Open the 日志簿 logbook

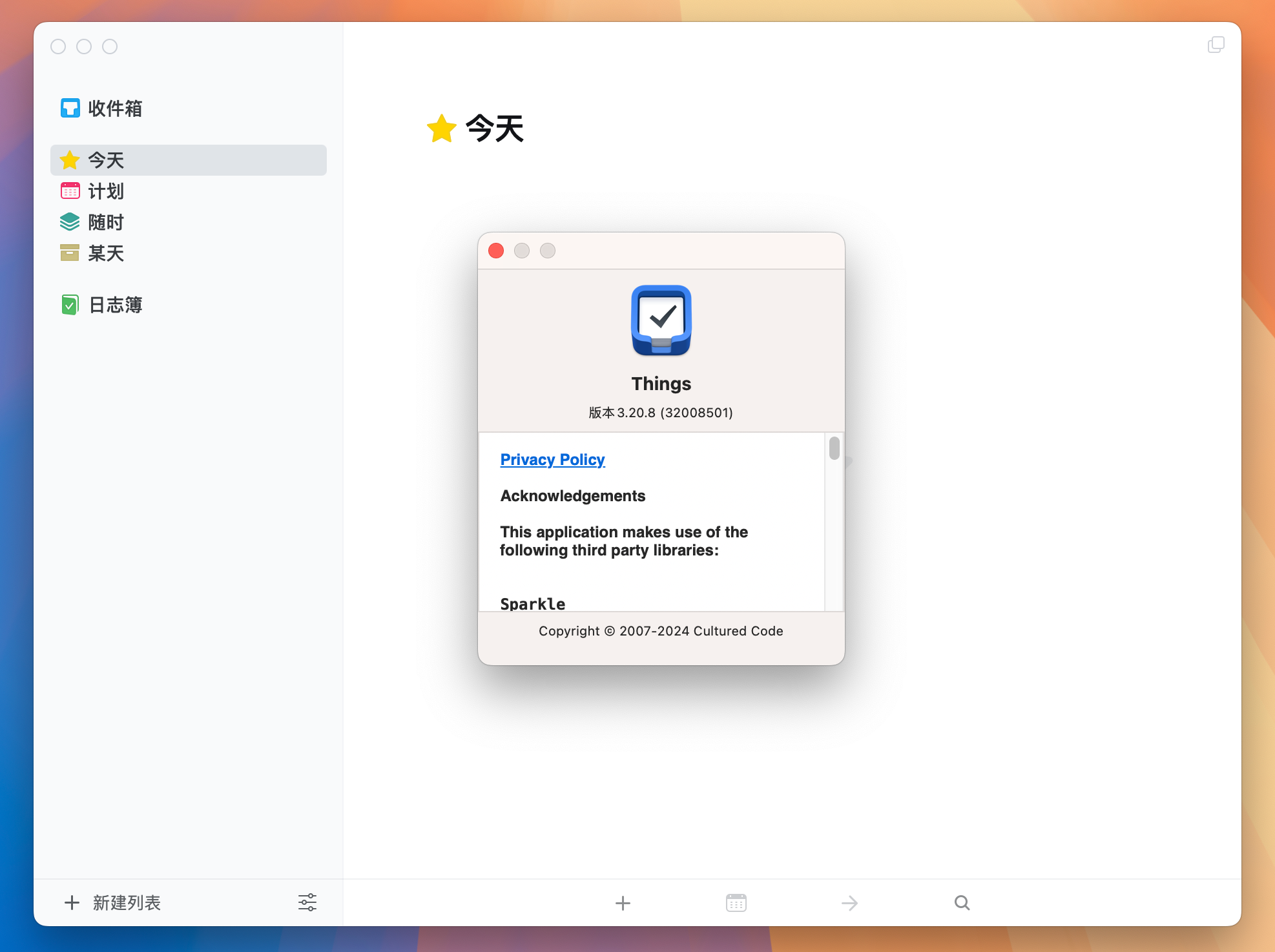[x=188, y=305]
